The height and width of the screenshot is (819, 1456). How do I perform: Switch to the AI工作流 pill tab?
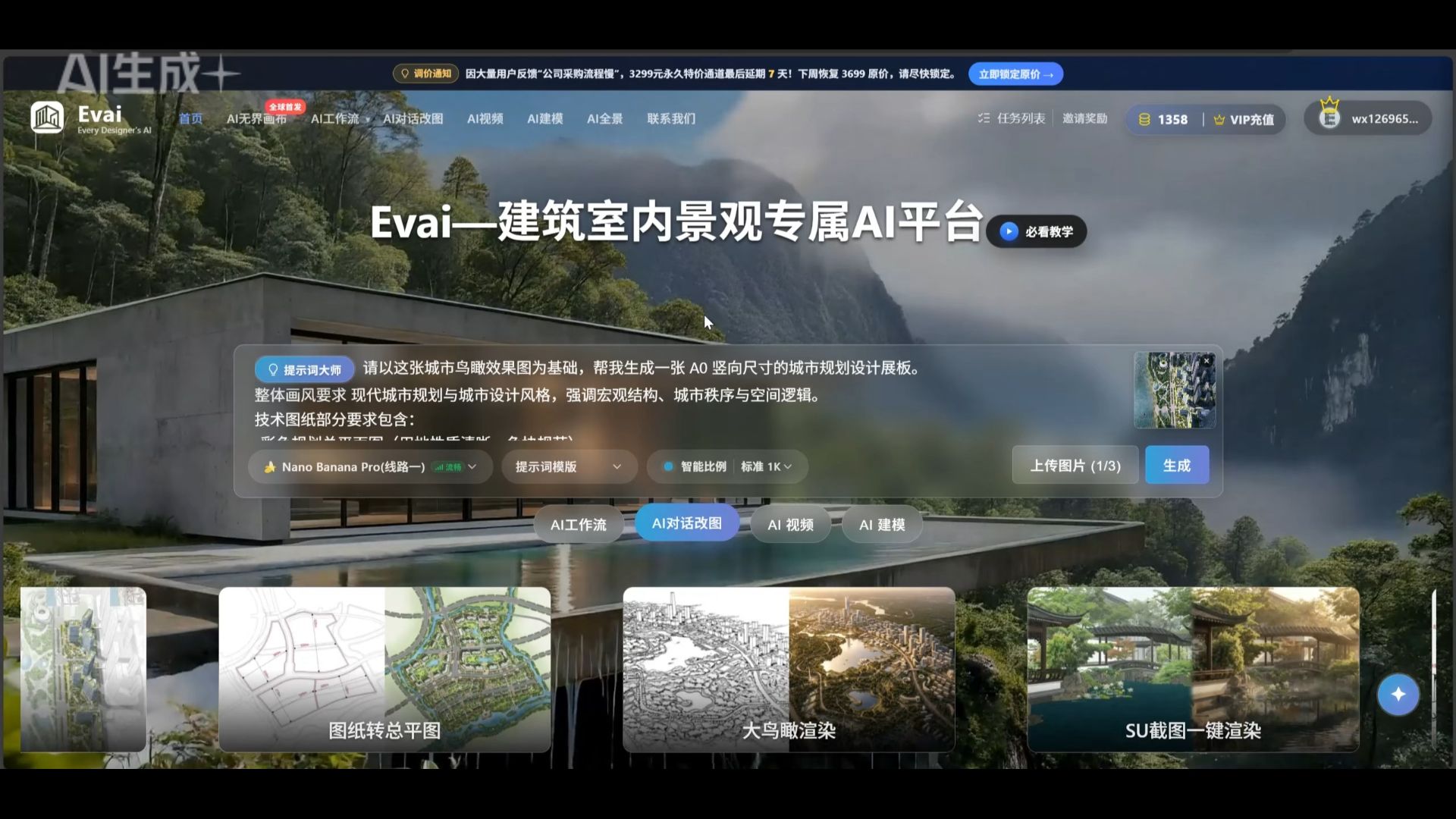[578, 525]
